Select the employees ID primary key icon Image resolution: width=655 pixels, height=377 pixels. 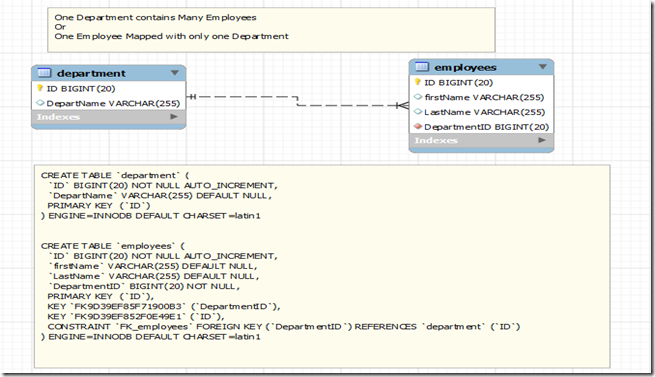coord(417,82)
